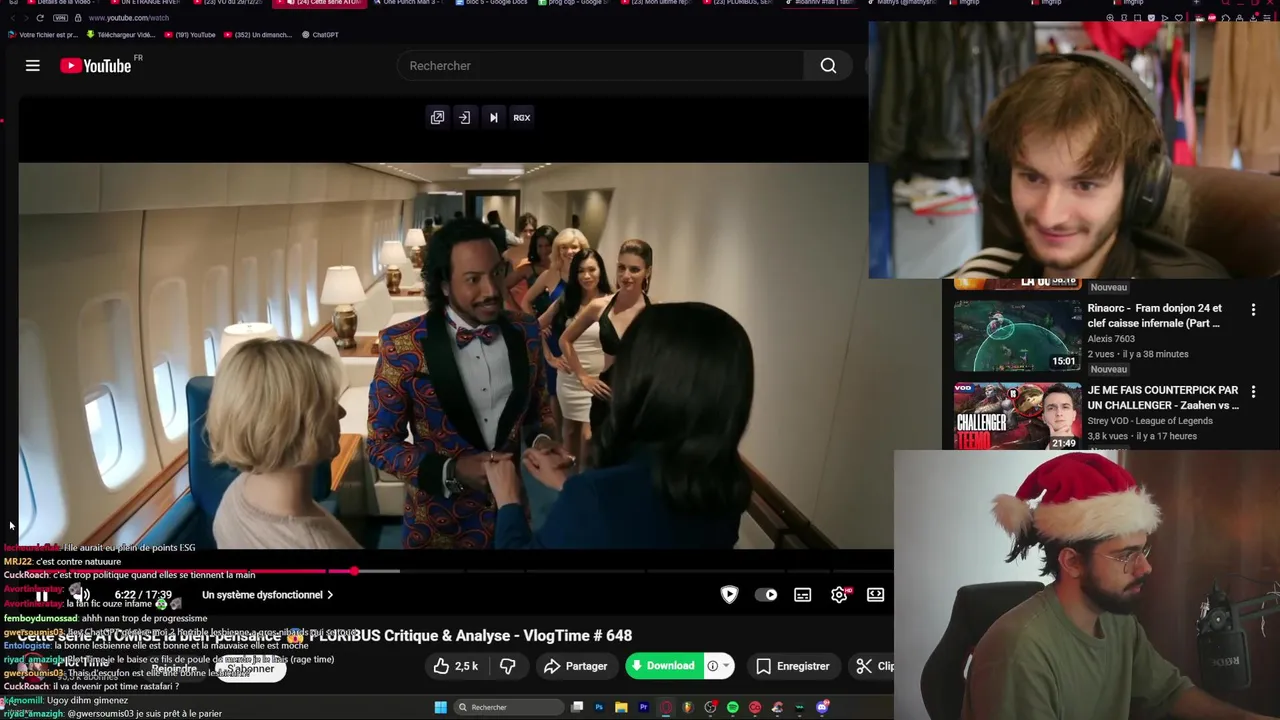Switch to '(23) Mon ultime' tab
The width and height of the screenshot is (1280, 720).
[x=655, y=3]
